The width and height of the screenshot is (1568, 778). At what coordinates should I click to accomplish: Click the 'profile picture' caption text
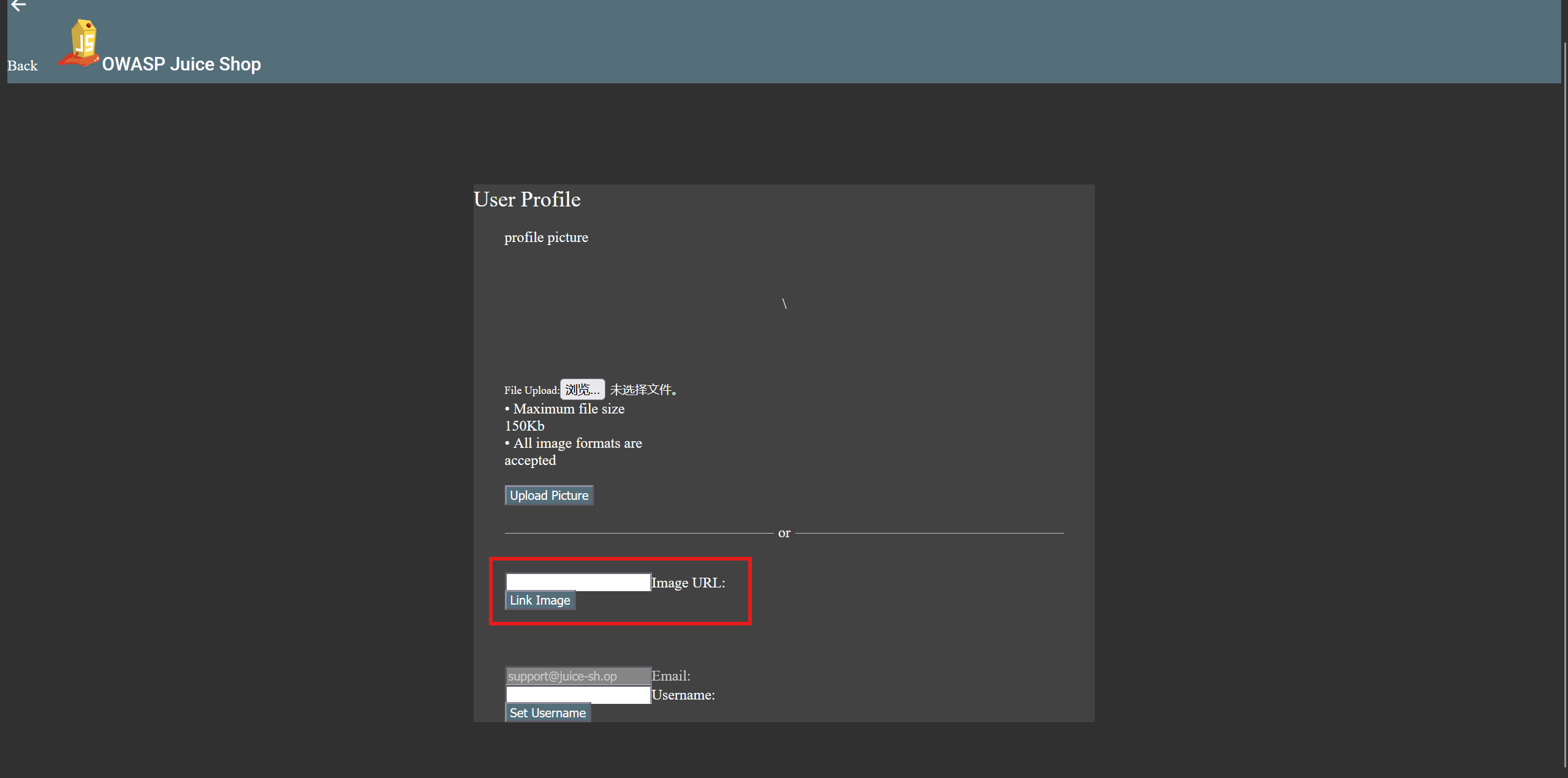click(x=546, y=237)
